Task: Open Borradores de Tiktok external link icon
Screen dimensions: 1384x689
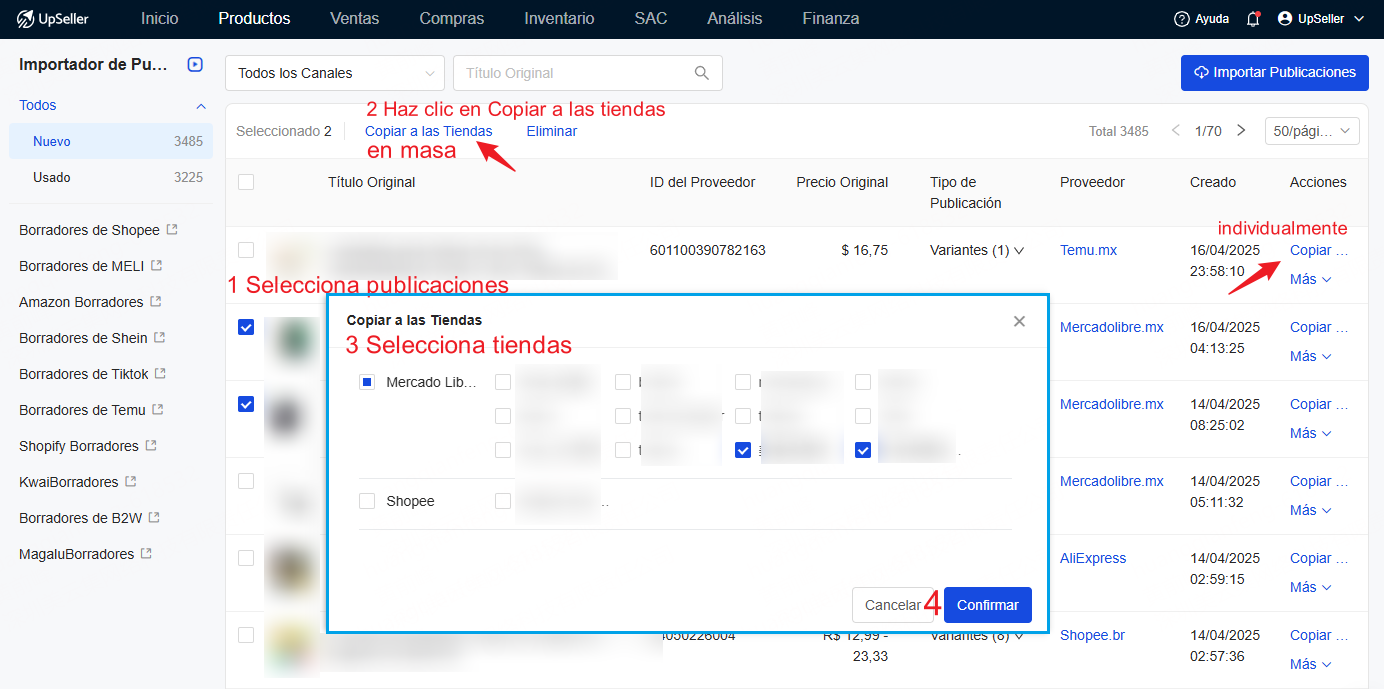Action: (160, 374)
